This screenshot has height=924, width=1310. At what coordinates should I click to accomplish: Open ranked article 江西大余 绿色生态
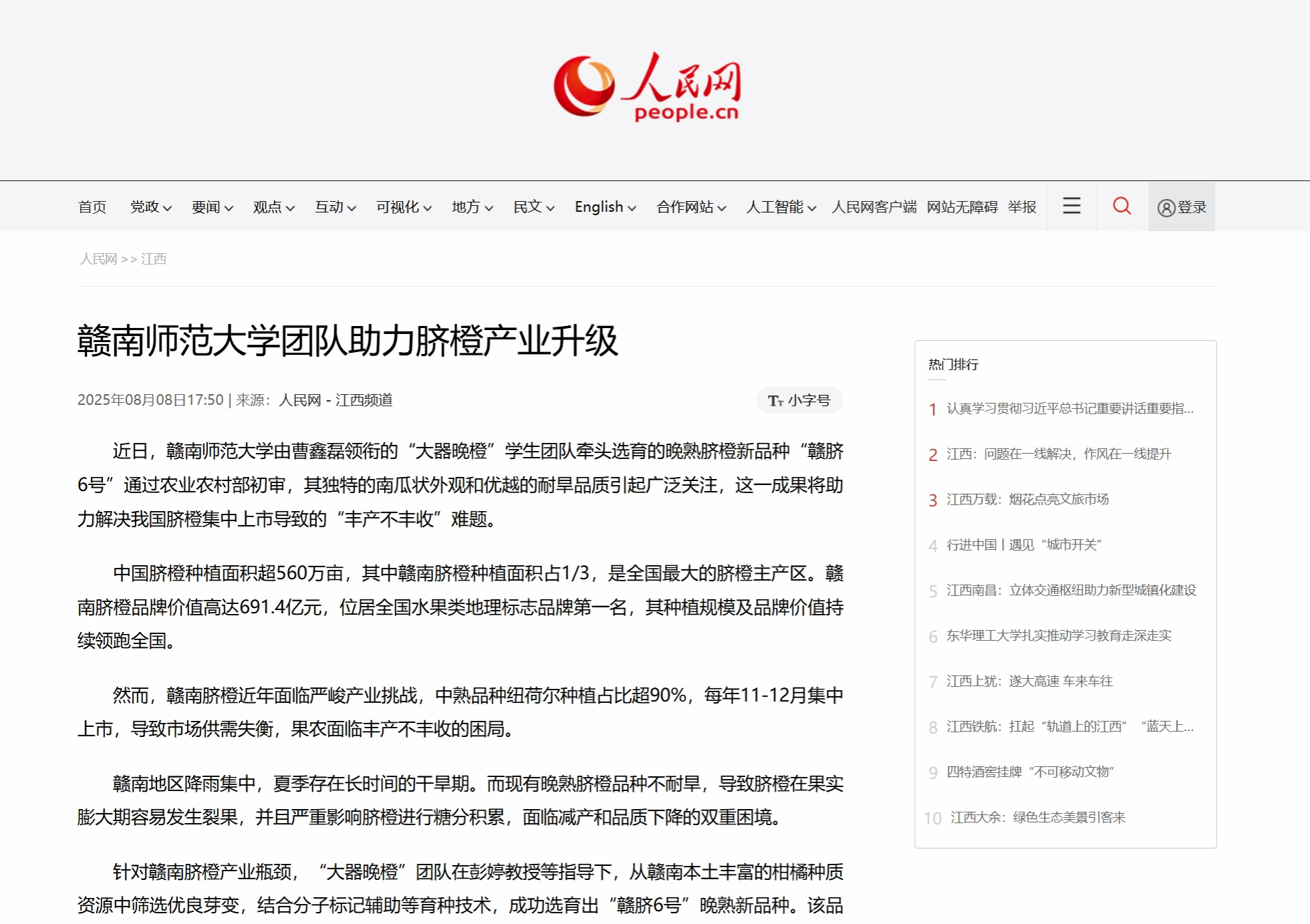tap(1037, 818)
